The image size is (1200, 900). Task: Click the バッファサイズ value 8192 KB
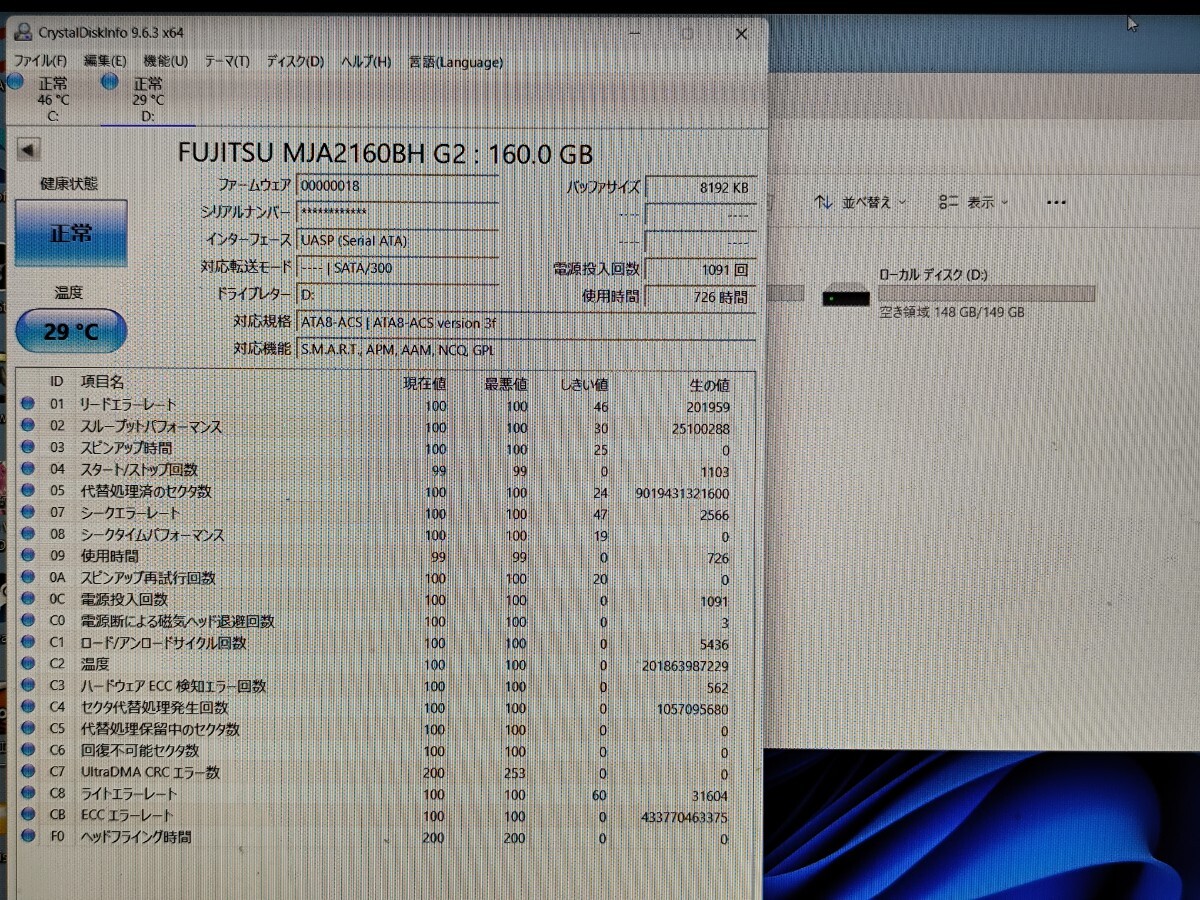pyautogui.click(x=700, y=187)
